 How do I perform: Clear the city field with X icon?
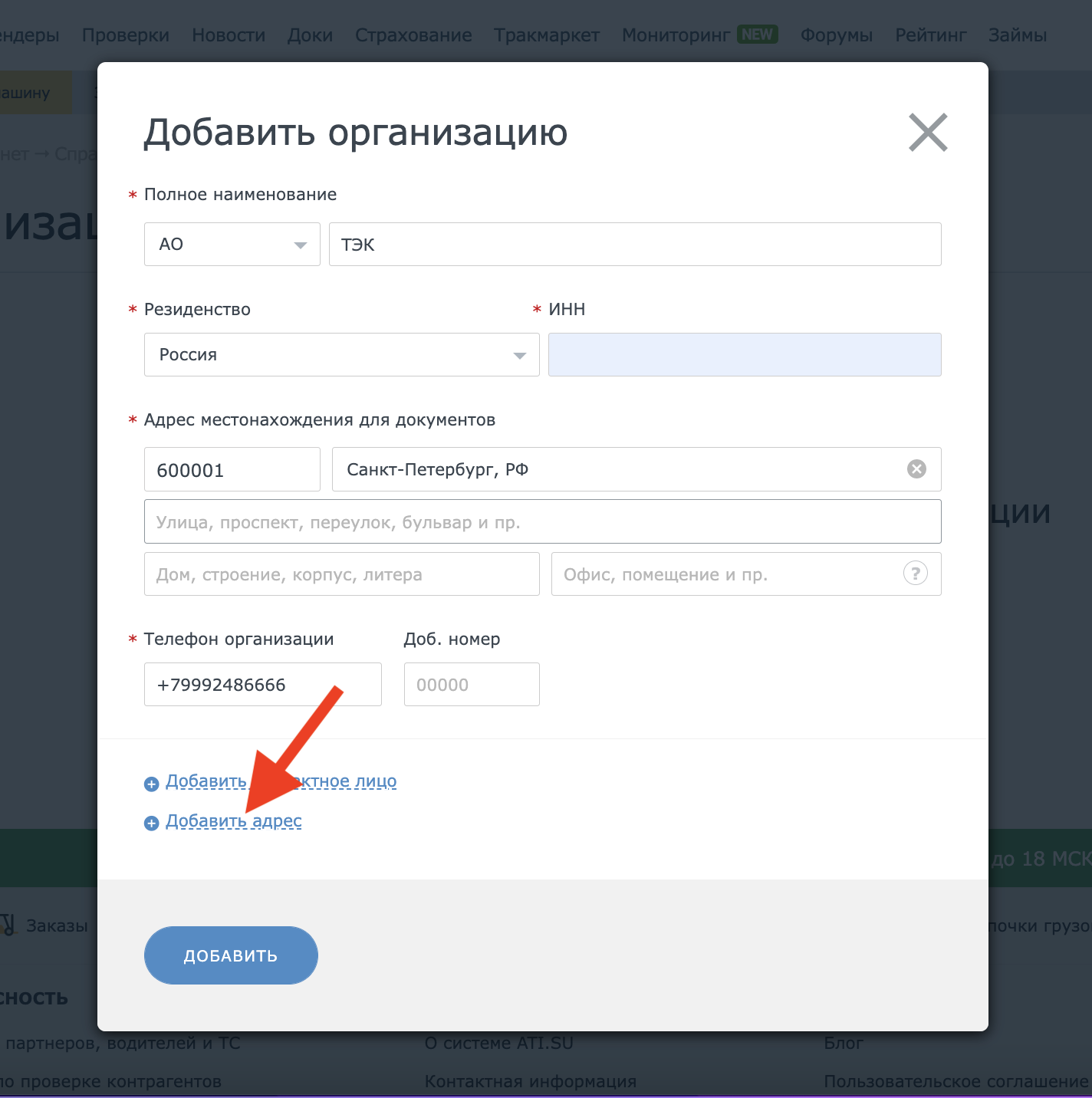click(x=917, y=469)
